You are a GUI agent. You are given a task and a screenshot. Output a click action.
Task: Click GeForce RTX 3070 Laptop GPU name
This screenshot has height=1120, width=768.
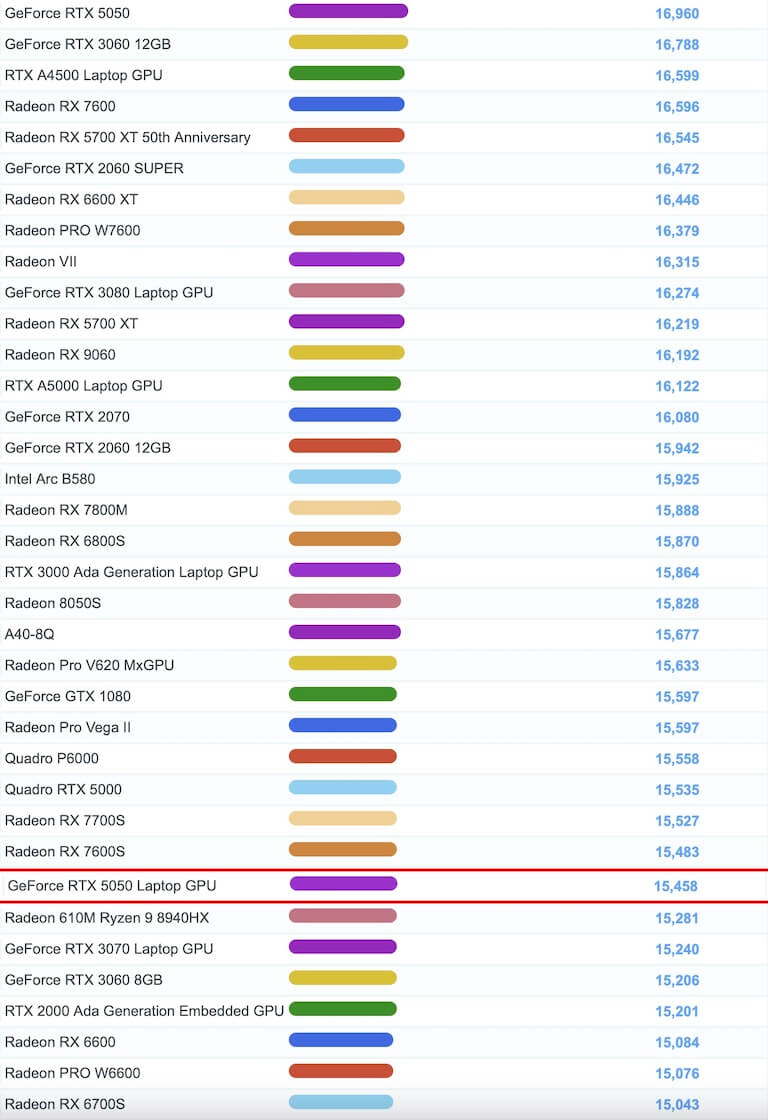point(109,949)
